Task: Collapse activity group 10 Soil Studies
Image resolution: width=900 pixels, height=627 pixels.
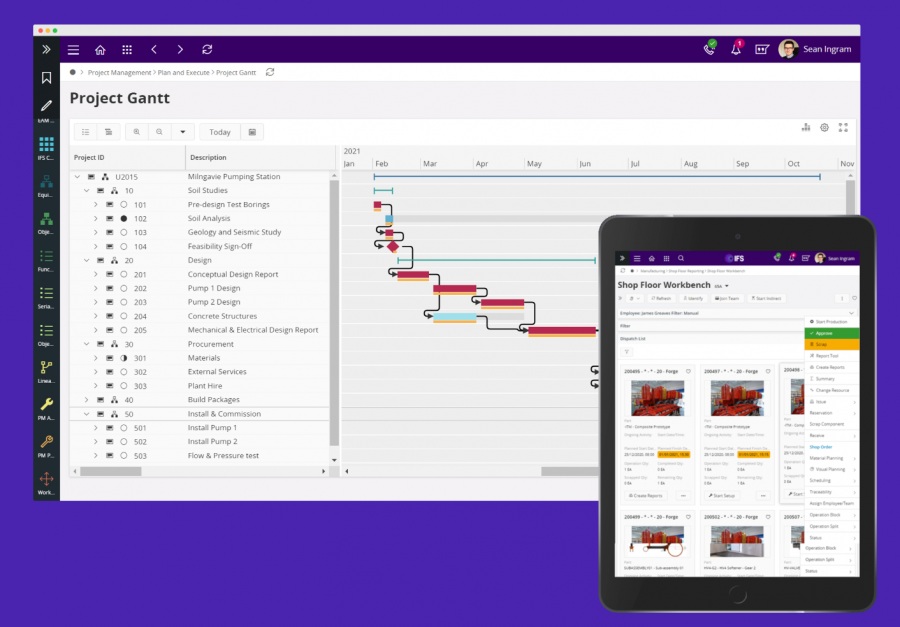Action: (x=87, y=191)
